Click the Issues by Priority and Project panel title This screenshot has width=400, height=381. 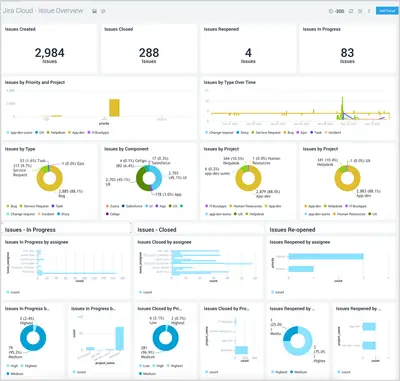[35, 82]
